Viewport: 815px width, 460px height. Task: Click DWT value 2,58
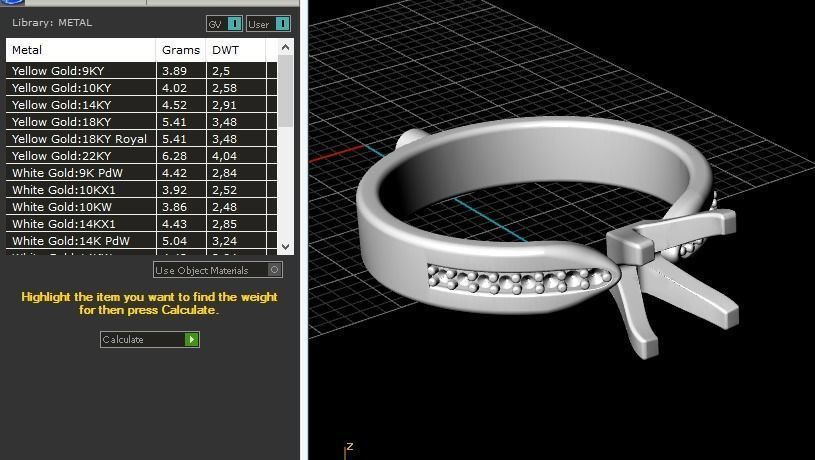(x=224, y=88)
